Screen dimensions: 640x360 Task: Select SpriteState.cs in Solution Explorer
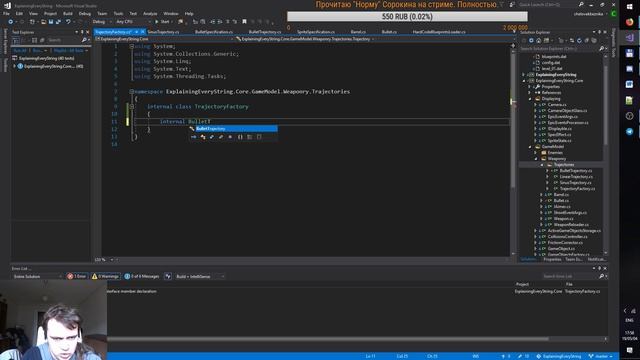pyautogui.click(x=559, y=141)
